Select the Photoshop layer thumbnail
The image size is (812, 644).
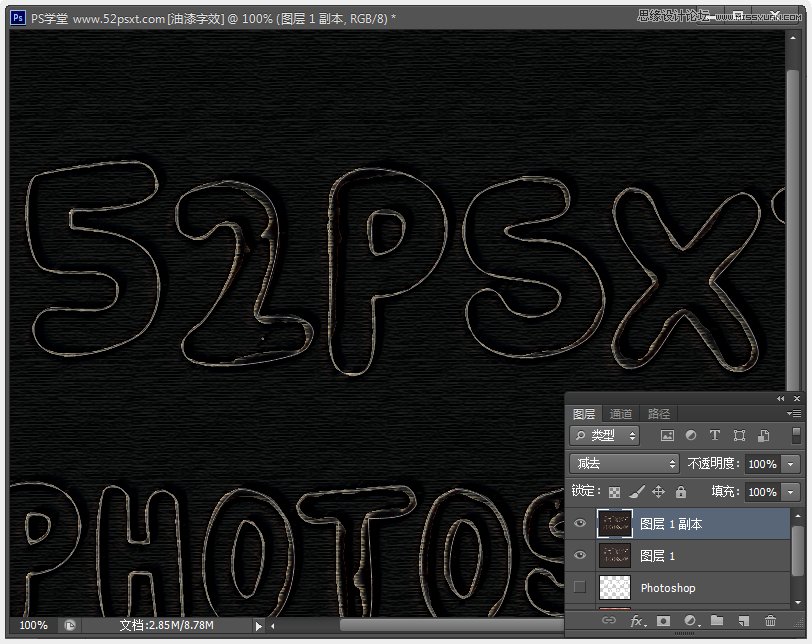click(614, 587)
